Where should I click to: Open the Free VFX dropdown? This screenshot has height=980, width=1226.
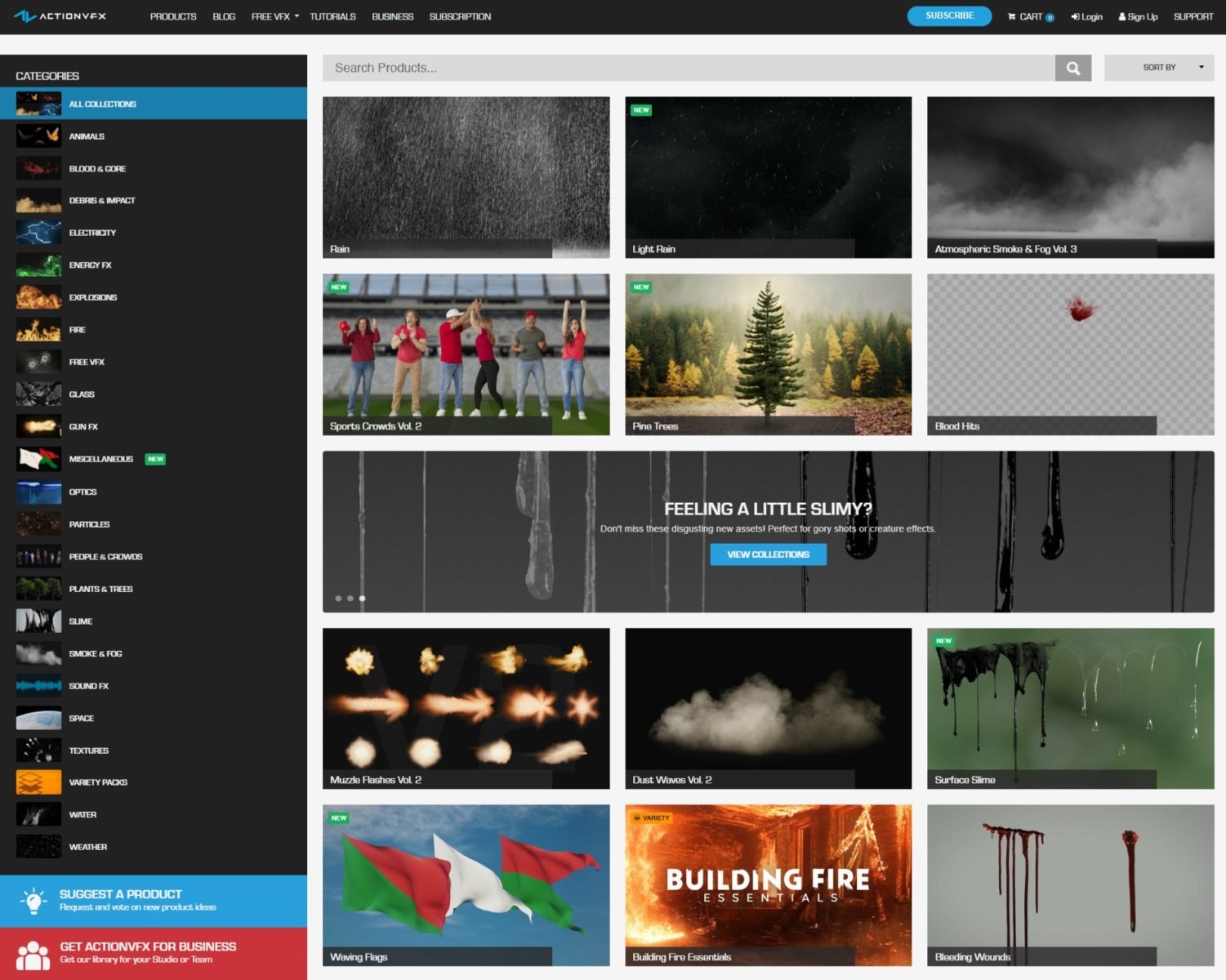point(274,16)
